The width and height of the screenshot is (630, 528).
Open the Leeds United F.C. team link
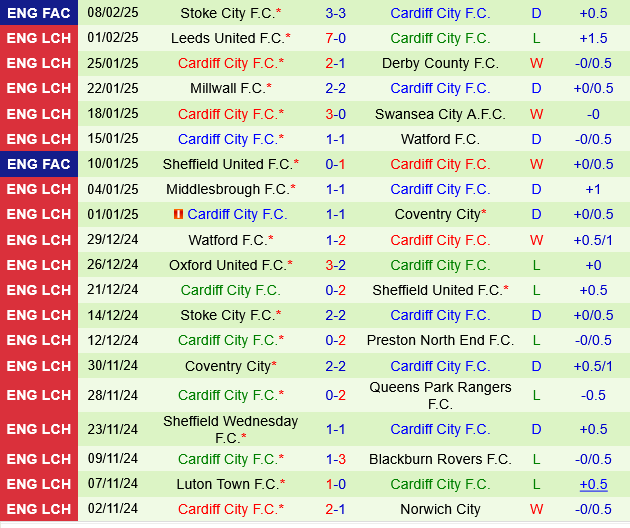230,38
